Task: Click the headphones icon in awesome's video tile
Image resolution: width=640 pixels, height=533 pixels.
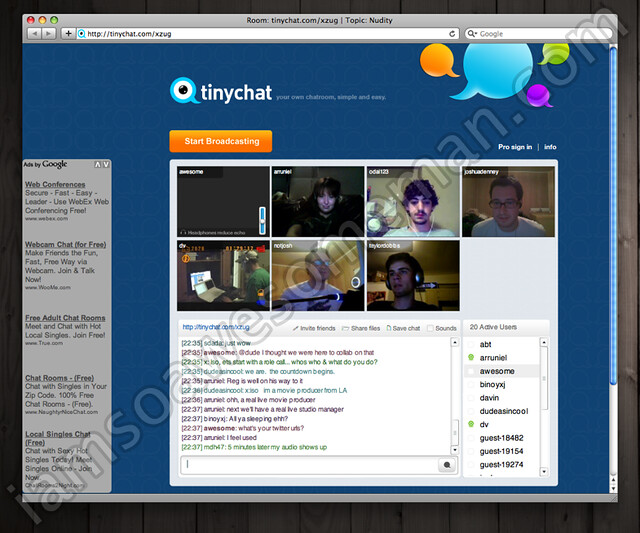Action: (183, 233)
